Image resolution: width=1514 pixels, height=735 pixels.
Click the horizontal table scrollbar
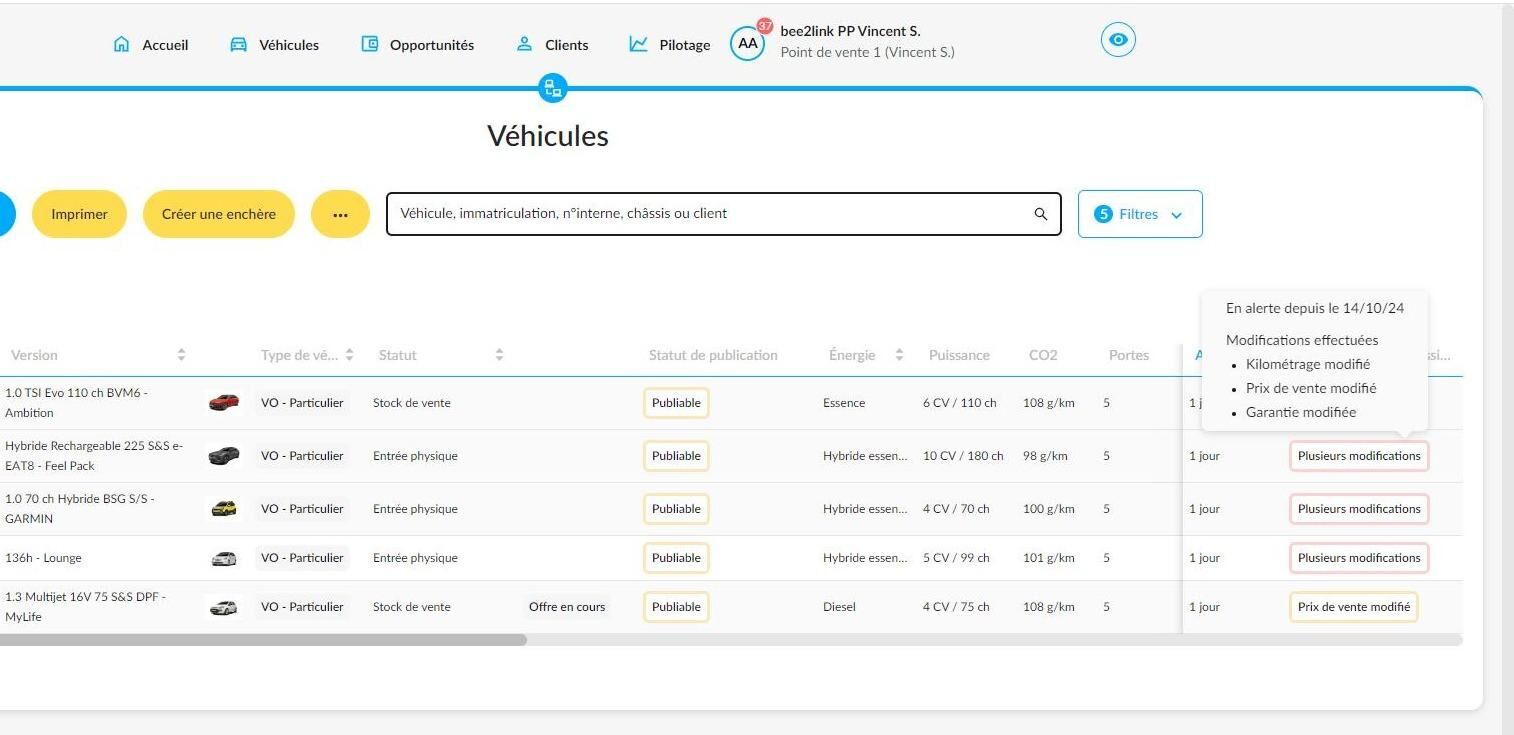[263, 640]
